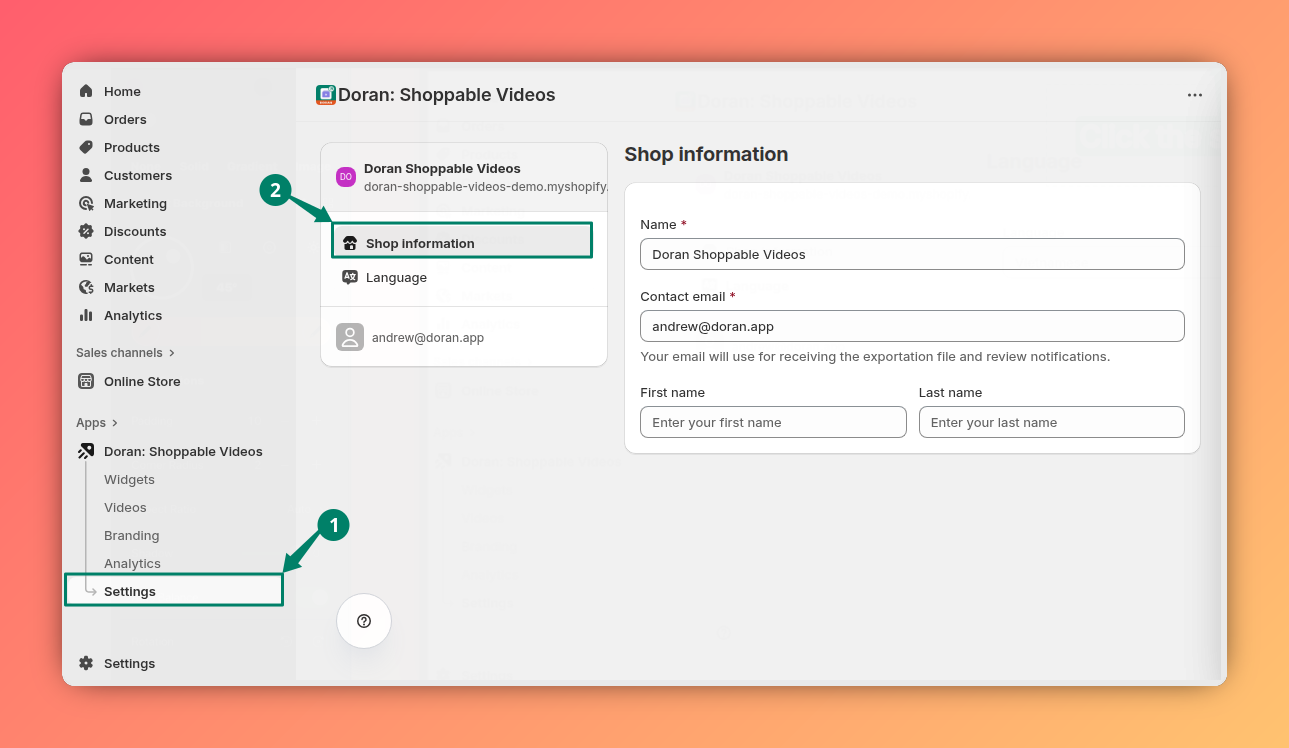1289x748 pixels.
Task: Go to Products
Action: click(x=132, y=147)
